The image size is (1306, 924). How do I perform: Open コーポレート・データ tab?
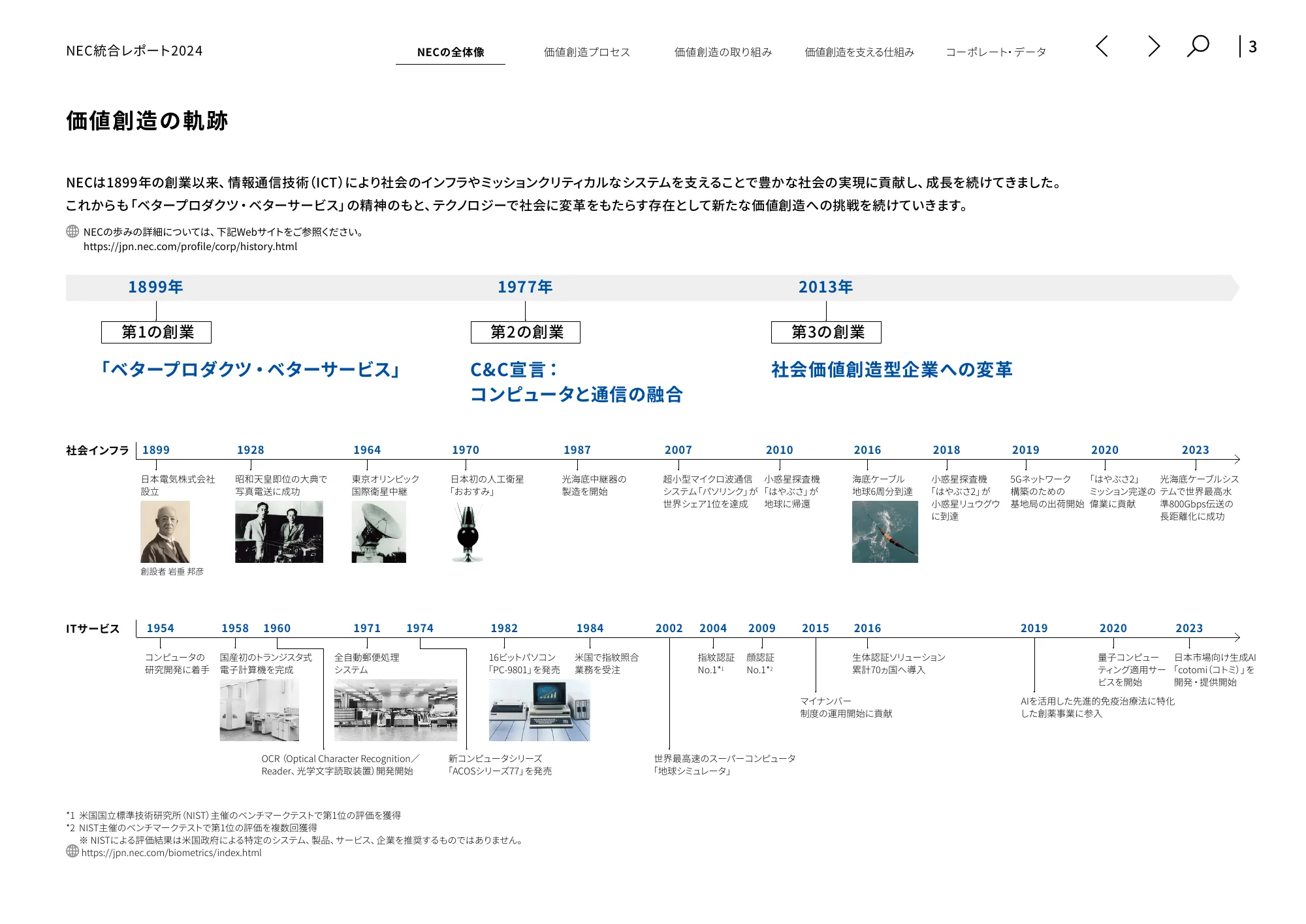point(996,52)
